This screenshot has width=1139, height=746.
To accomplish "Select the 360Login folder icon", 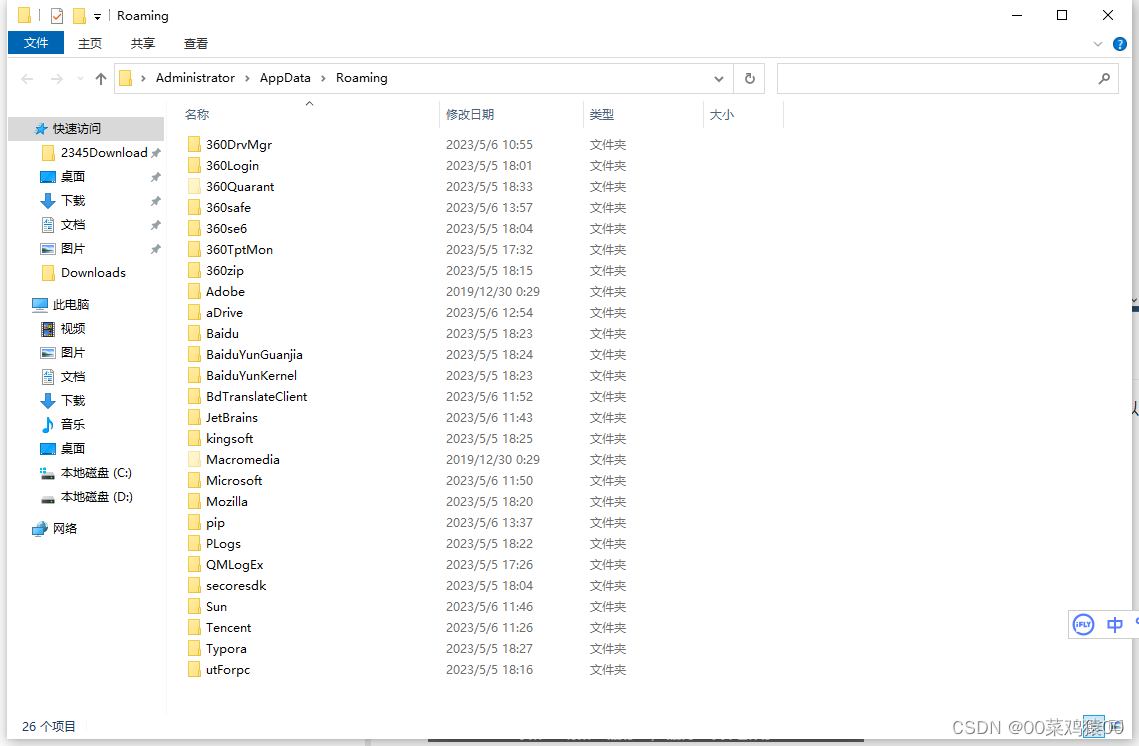I will (194, 166).
